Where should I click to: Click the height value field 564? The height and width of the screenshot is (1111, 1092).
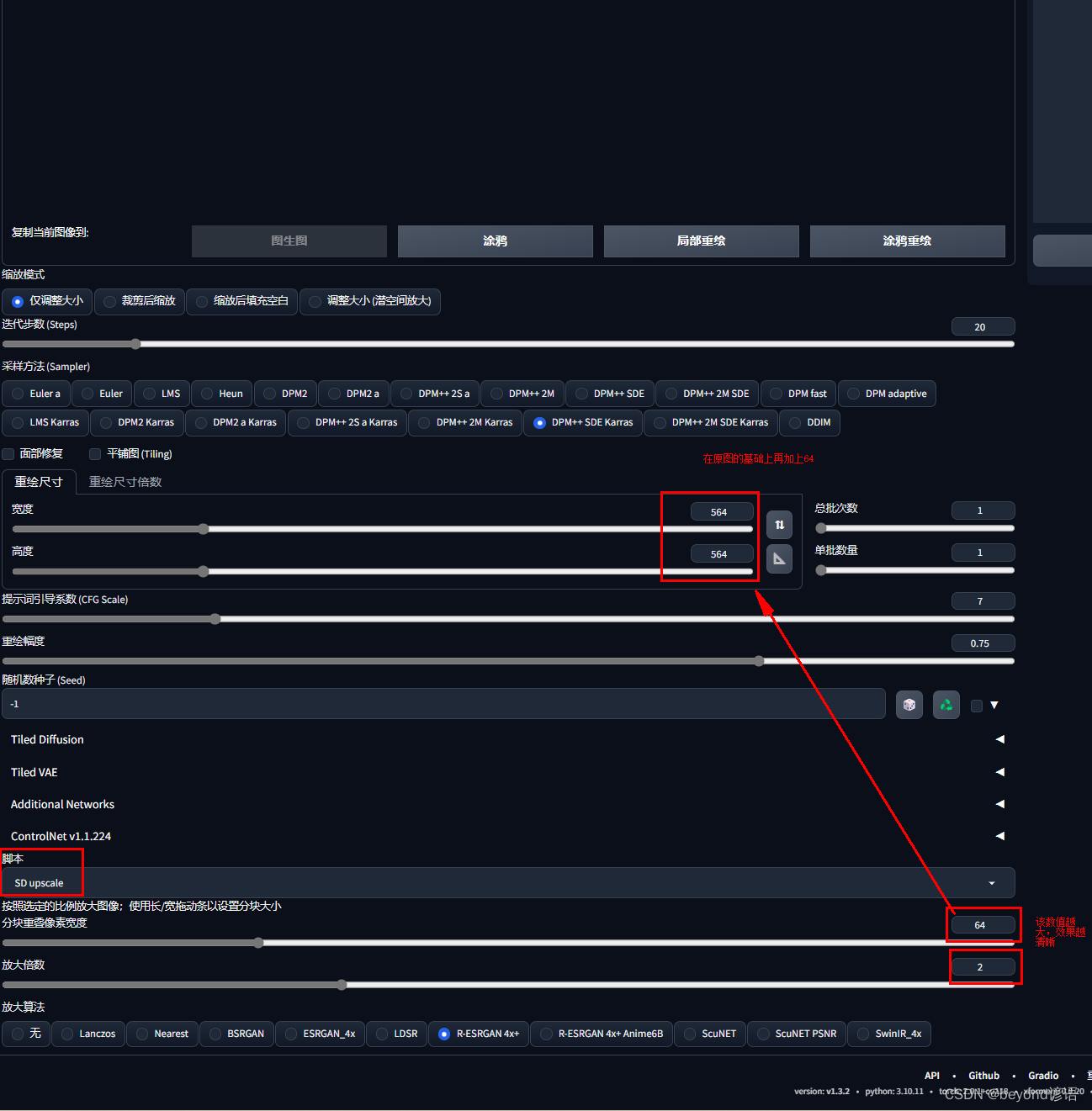(722, 554)
